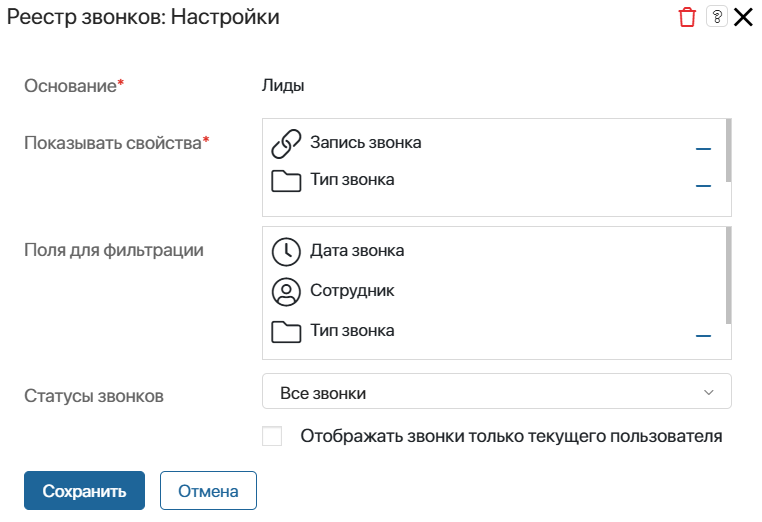762x522 pixels.
Task: Cancel changes with Отмена button
Action: coord(208,490)
